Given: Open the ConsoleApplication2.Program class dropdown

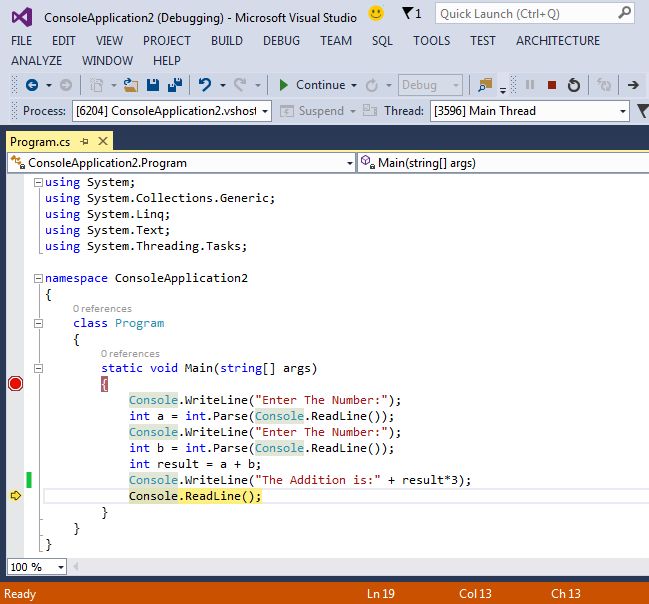Looking at the screenshot, I should pyautogui.click(x=181, y=163).
